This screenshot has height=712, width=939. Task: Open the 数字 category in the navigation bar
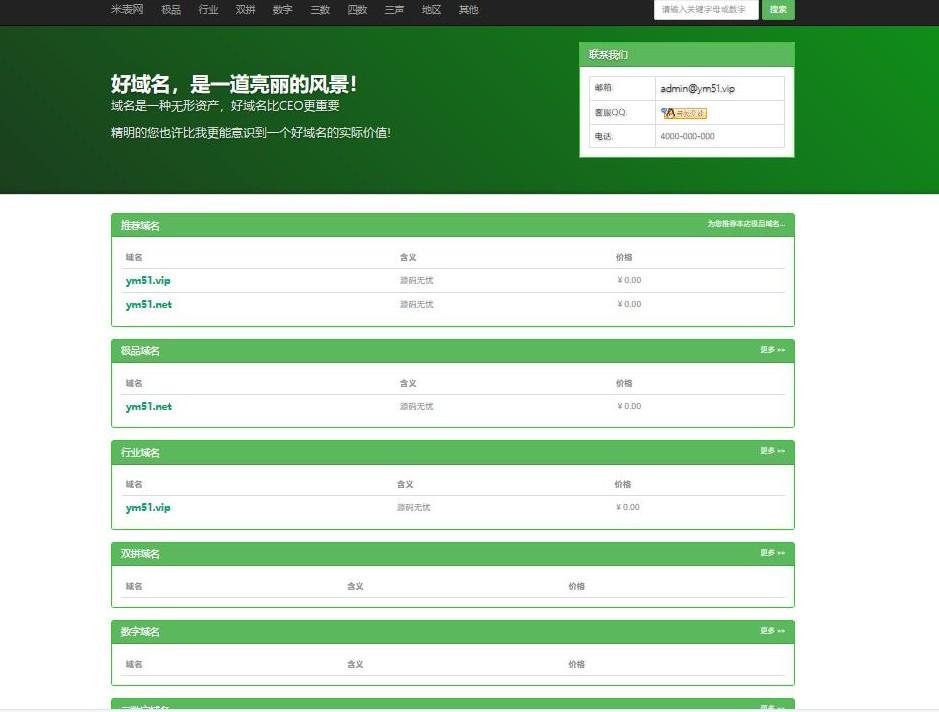(x=281, y=10)
